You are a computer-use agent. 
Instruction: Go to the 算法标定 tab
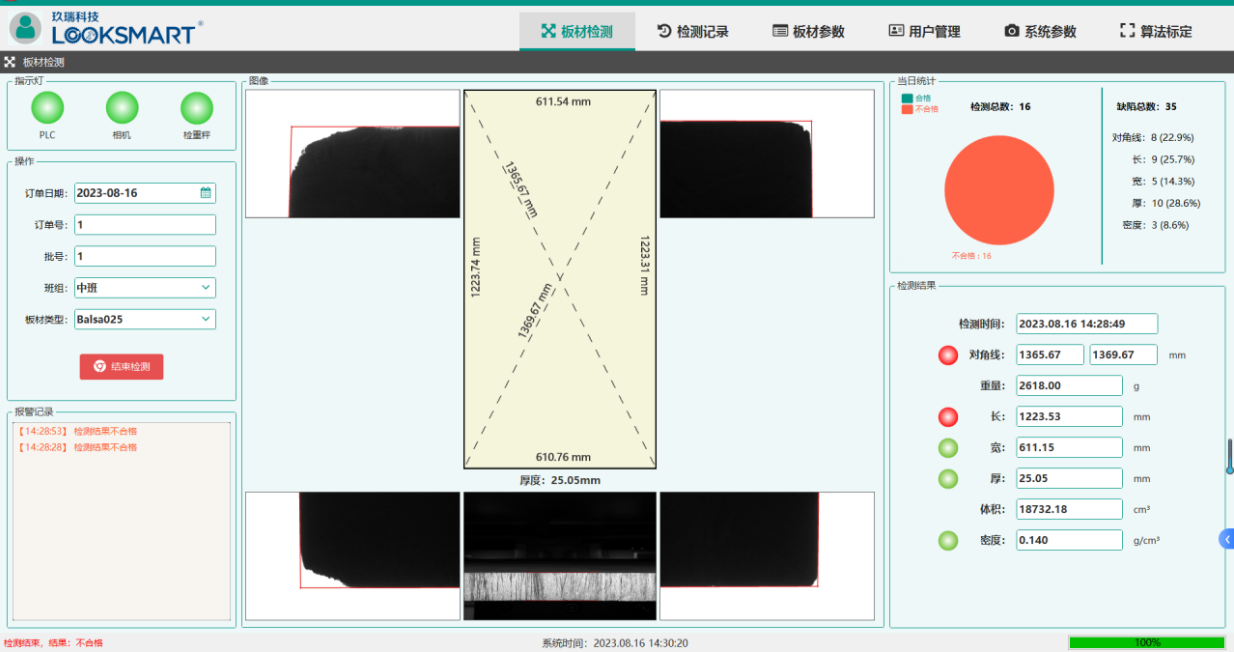pyautogui.click(x=1156, y=31)
